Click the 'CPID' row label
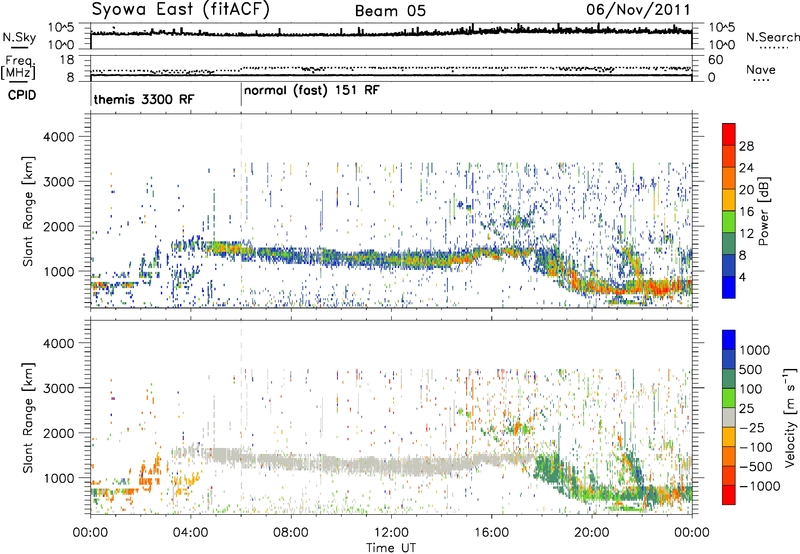 click(22, 95)
